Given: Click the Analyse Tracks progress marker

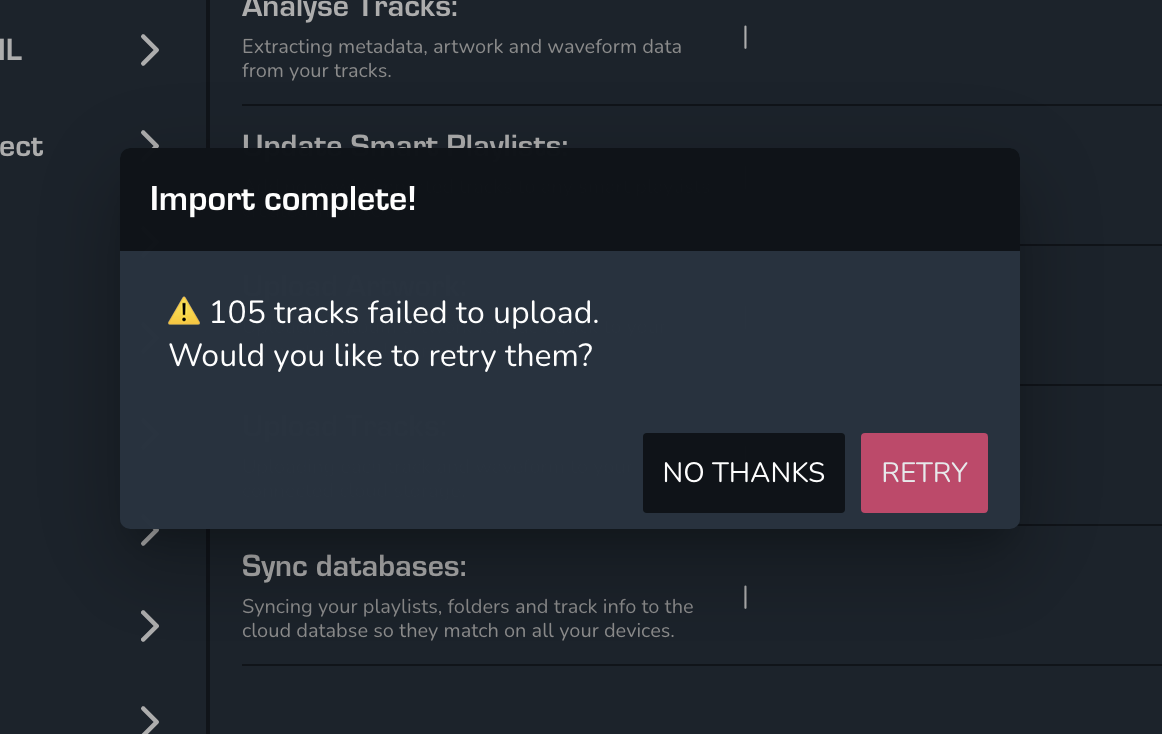Looking at the screenshot, I should [745, 38].
